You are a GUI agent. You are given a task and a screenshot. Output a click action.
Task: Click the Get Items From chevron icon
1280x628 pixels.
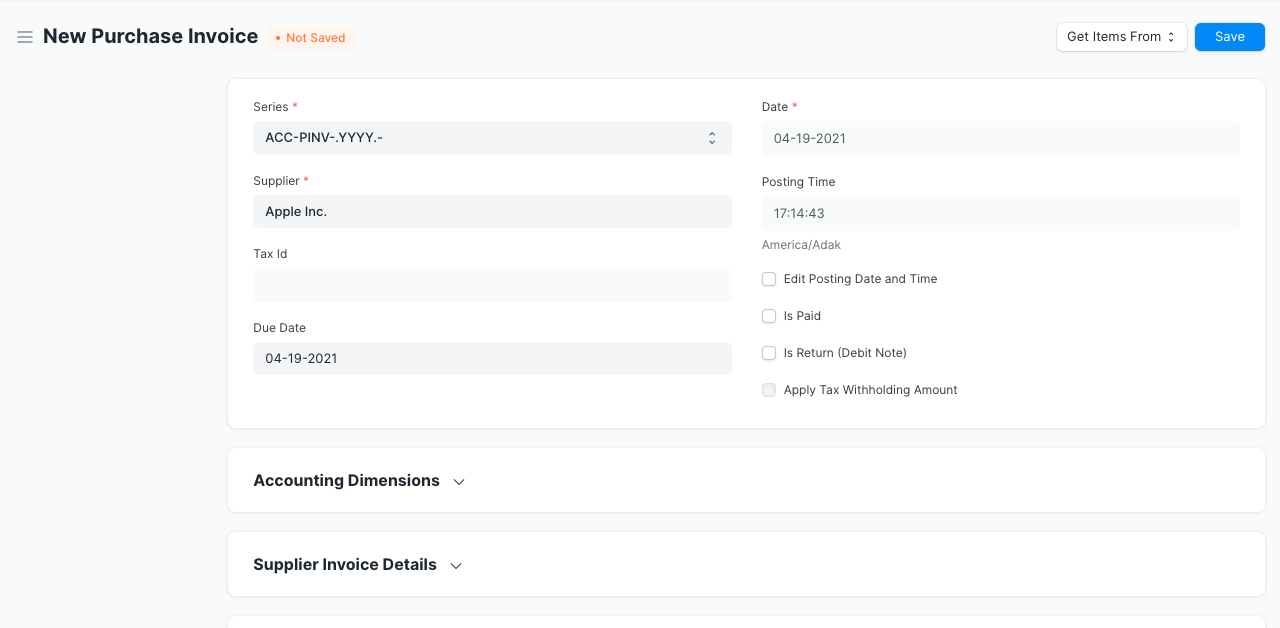(1172, 36)
